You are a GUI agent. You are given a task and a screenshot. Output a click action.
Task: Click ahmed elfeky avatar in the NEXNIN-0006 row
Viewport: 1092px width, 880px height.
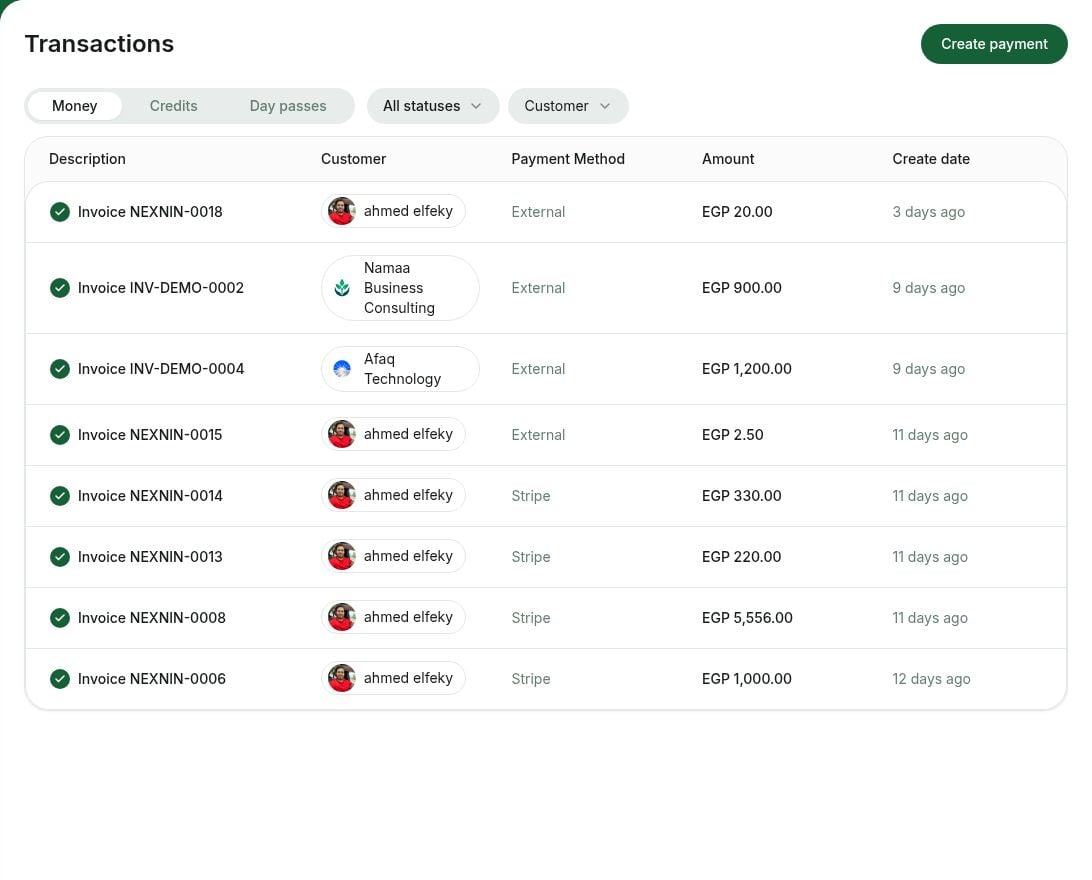coord(342,678)
